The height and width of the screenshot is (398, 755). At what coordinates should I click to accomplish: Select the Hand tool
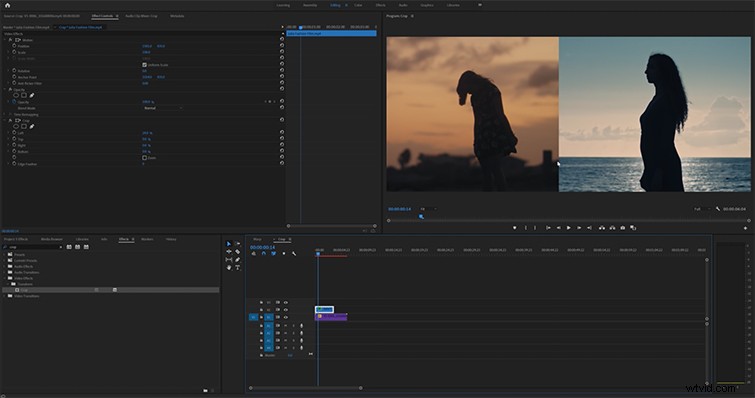(229, 268)
